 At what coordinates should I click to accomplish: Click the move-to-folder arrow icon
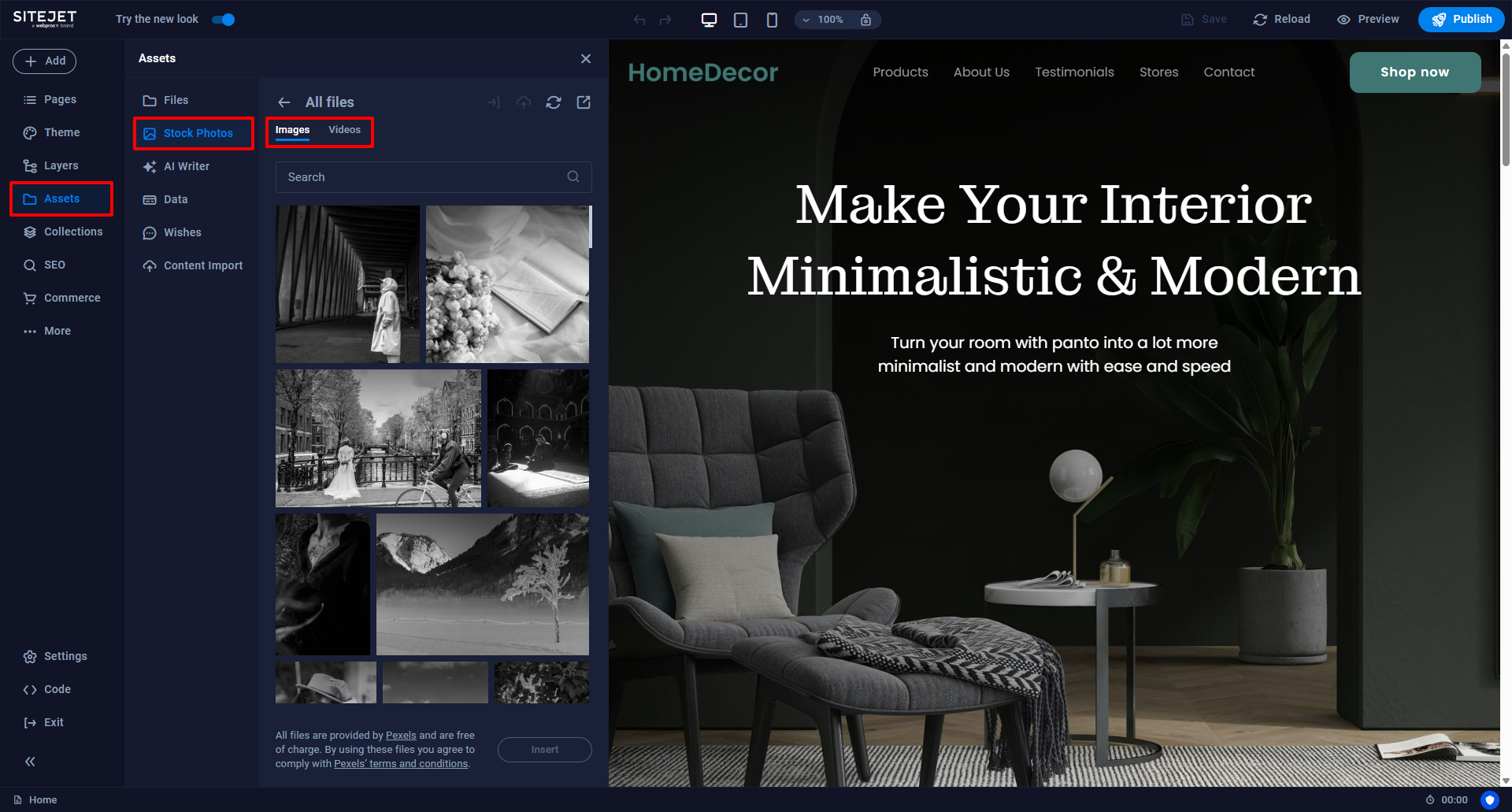494,102
